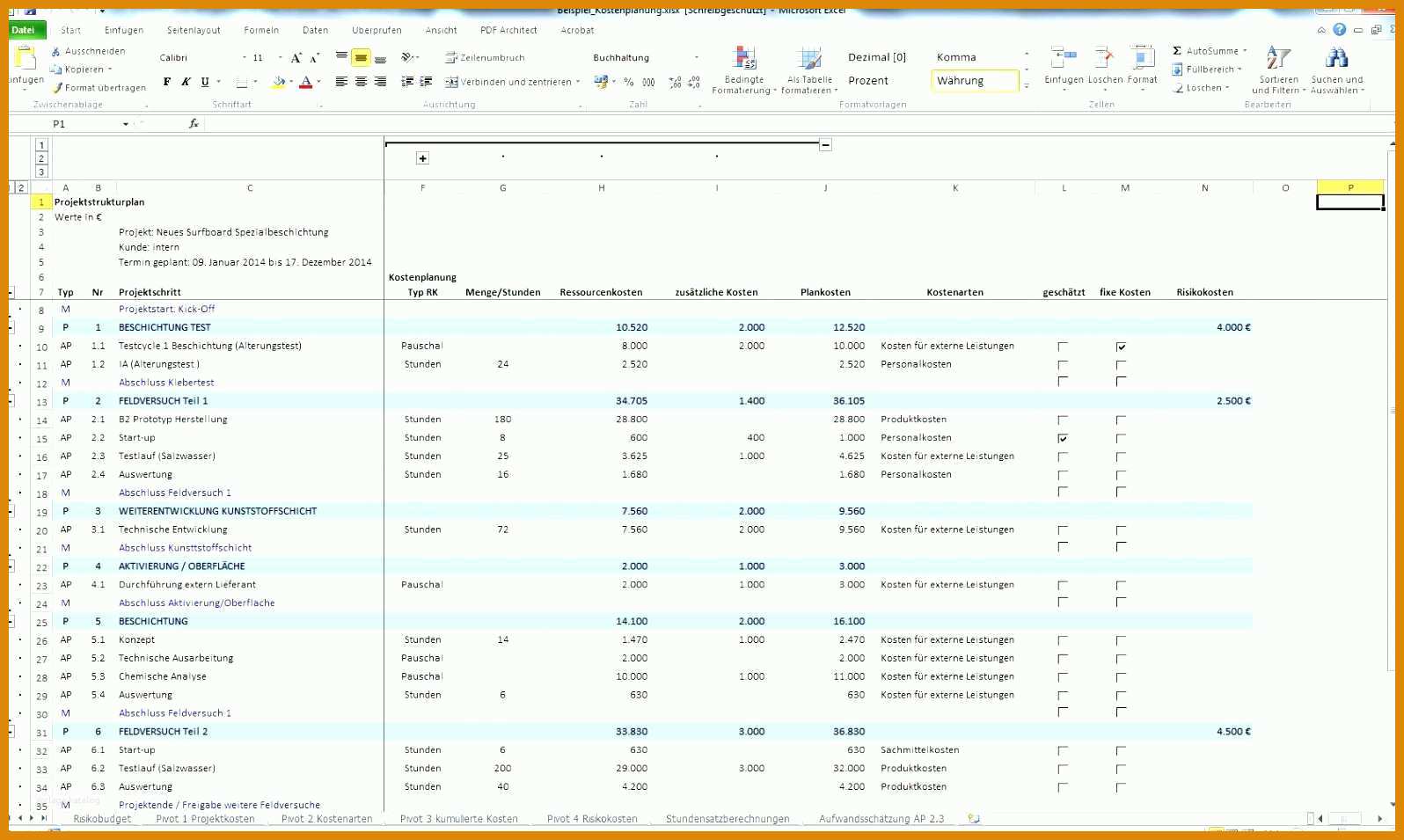Click Als Tabelle formatieren icon
Image resolution: width=1404 pixels, height=840 pixels.
click(809, 59)
